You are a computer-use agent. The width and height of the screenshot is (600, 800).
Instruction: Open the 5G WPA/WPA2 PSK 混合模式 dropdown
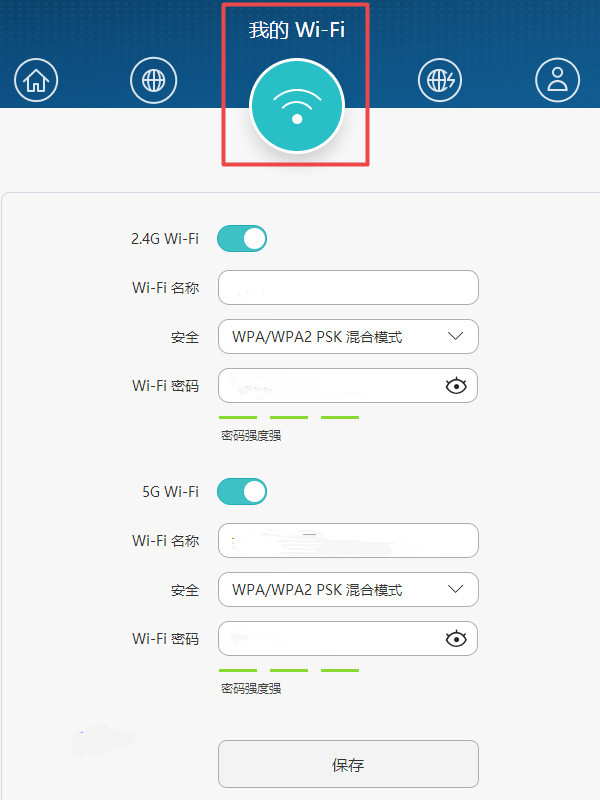(x=347, y=589)
